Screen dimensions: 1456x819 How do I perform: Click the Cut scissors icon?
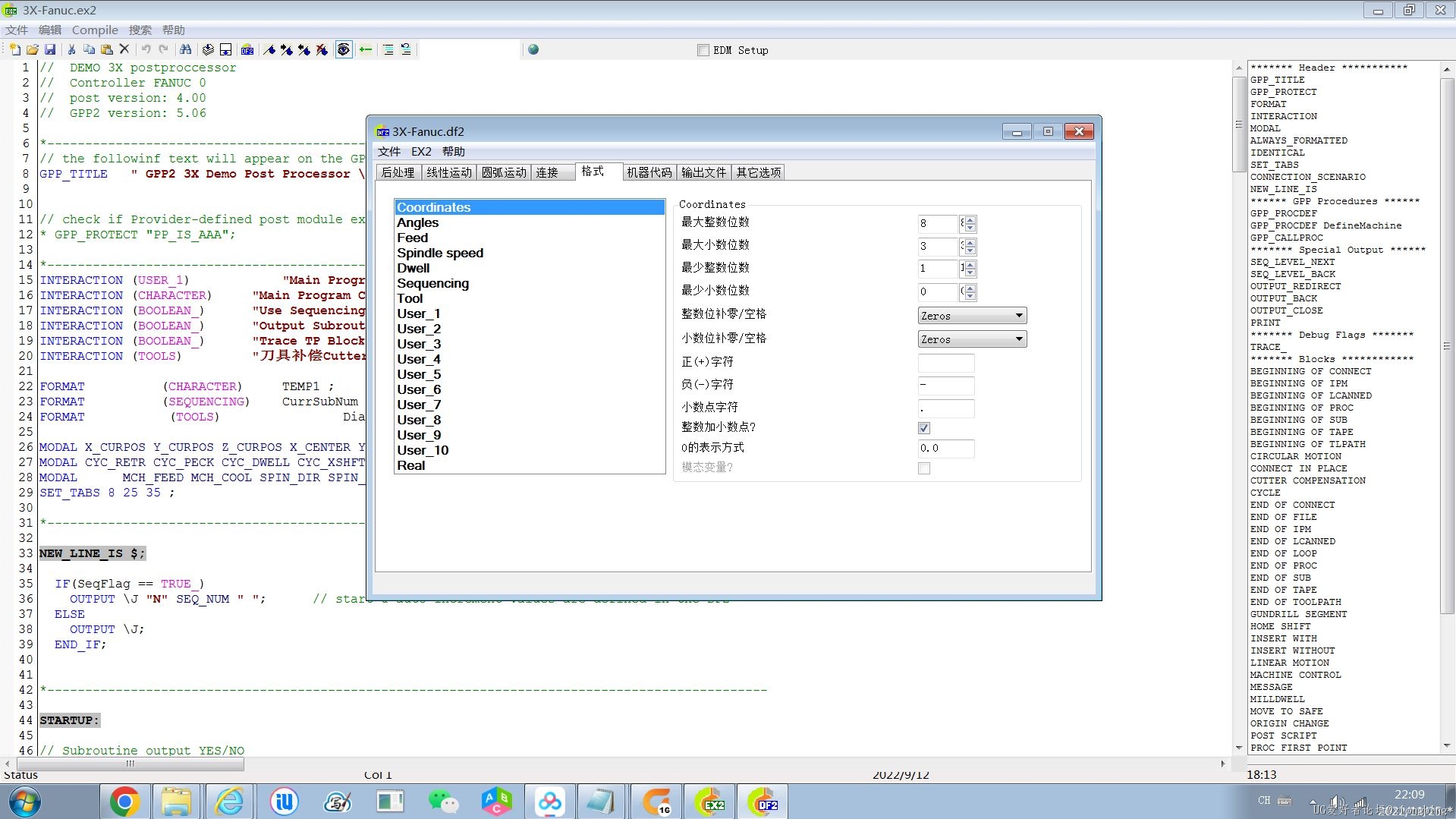[x=71, y=49]
